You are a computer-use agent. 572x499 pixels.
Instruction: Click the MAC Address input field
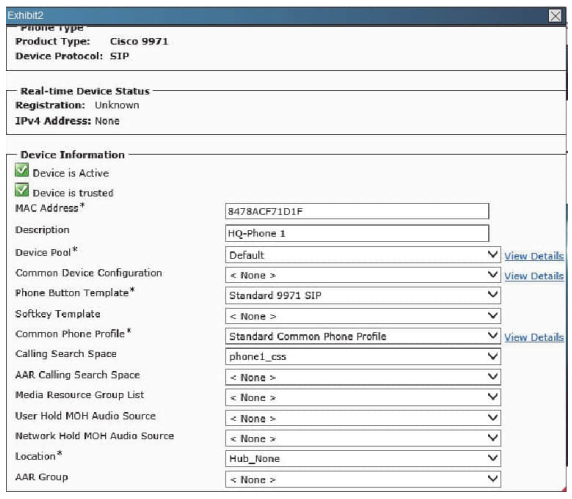pyautogui.click(x=357, y=211)
